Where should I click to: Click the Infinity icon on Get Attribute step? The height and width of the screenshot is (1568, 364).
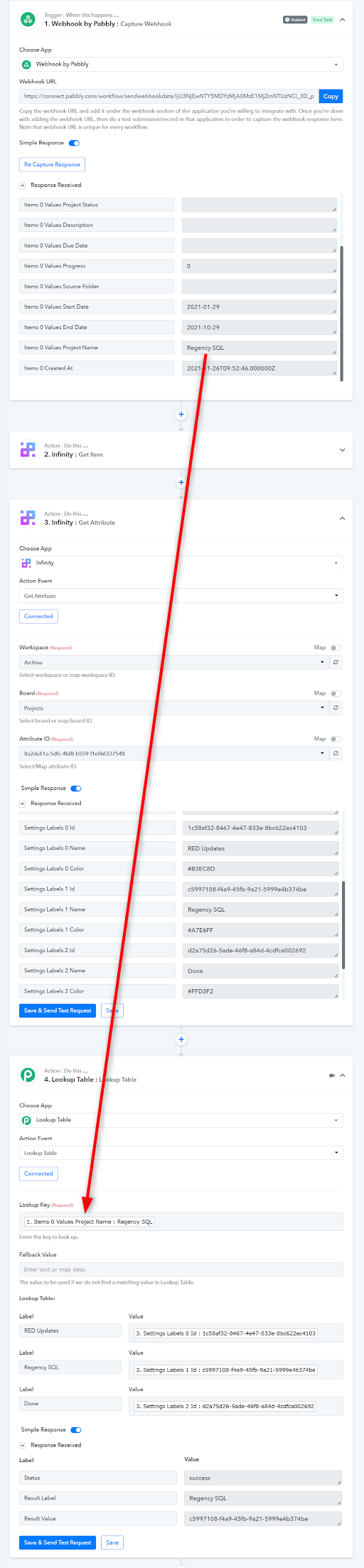click(x=28, y=518)
